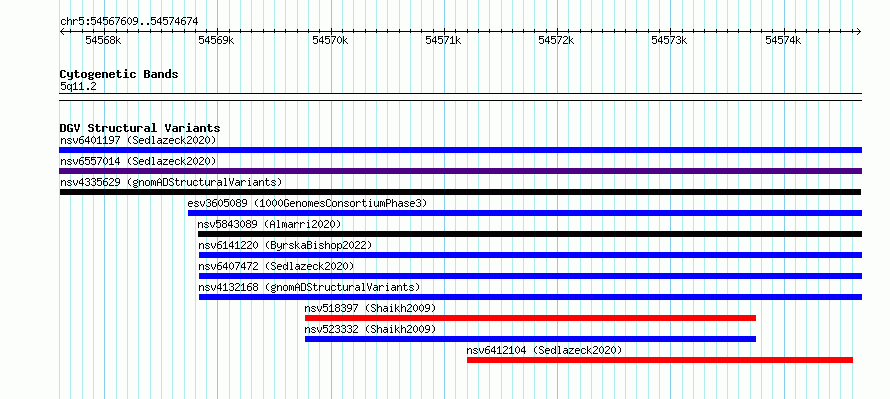Click the nsv4335629 black variant bar
This screenshot has width=890, height=399.
click(x=460, y=192)
